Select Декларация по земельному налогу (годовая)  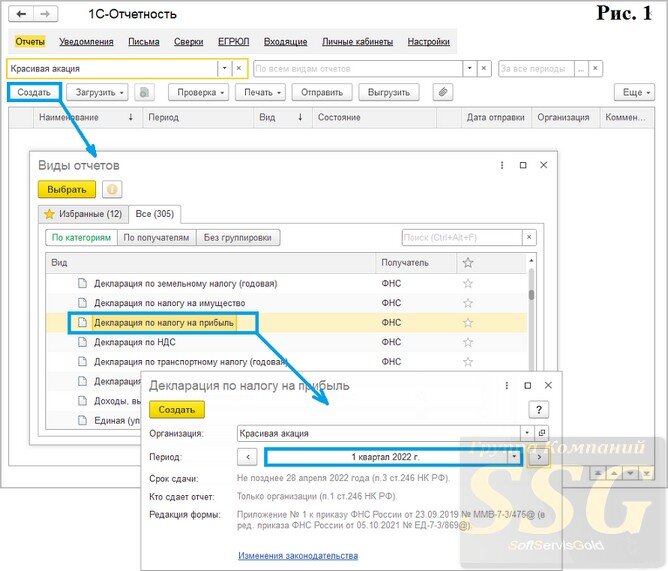[x=286, y=283]
